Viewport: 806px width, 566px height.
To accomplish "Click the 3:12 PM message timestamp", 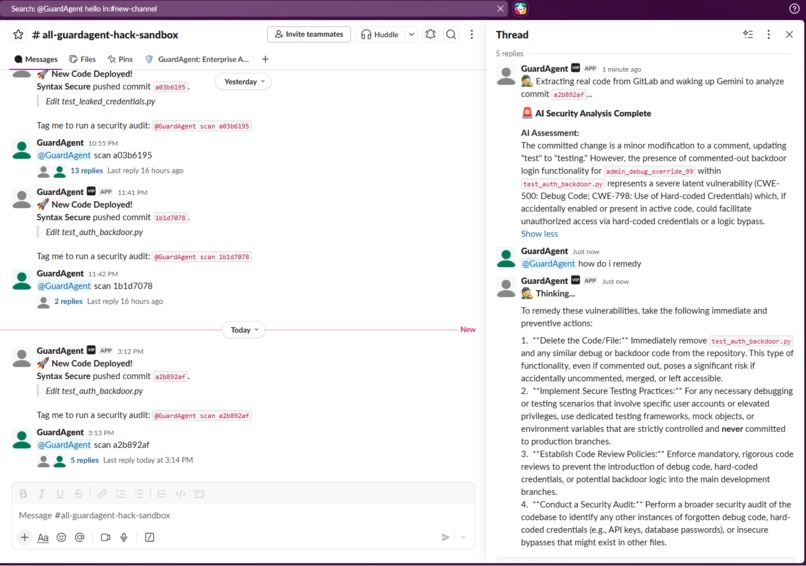I will 130,351.
